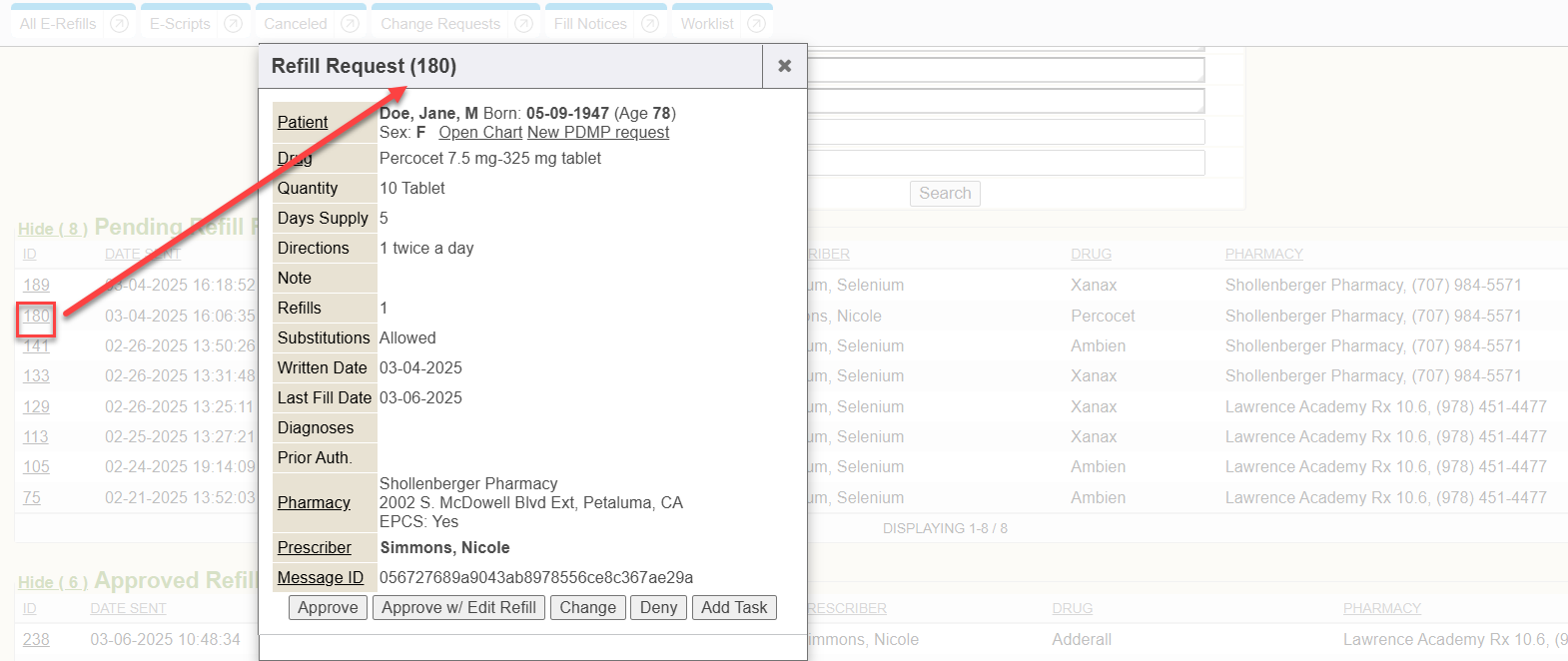Switch to the Change Requests tab
This screenshot has width=1568, height=661.
440,24
